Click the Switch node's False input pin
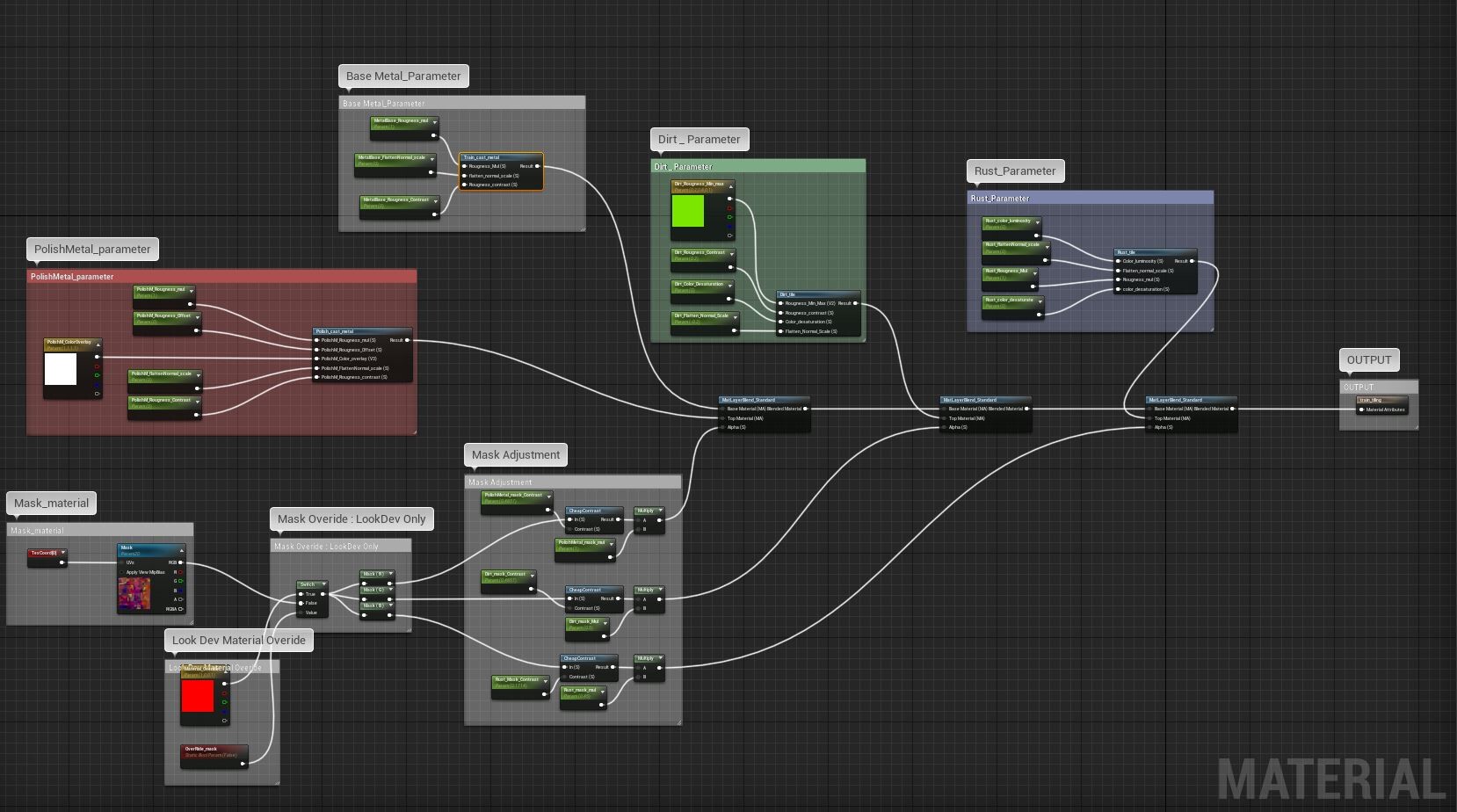This screenshot has width=1457, height=812. click(301, 603)
